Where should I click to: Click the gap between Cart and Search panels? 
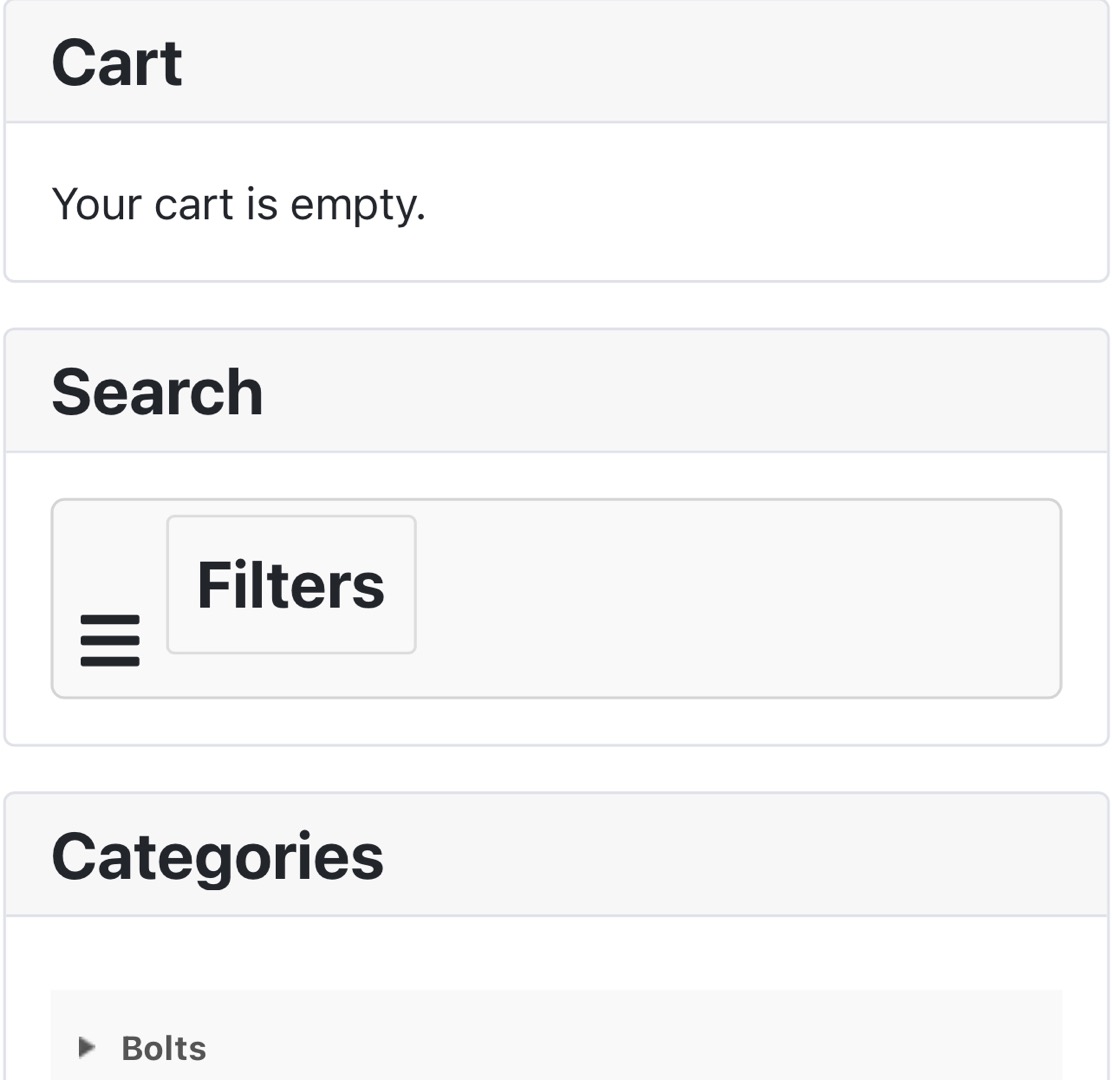[556, 305]
